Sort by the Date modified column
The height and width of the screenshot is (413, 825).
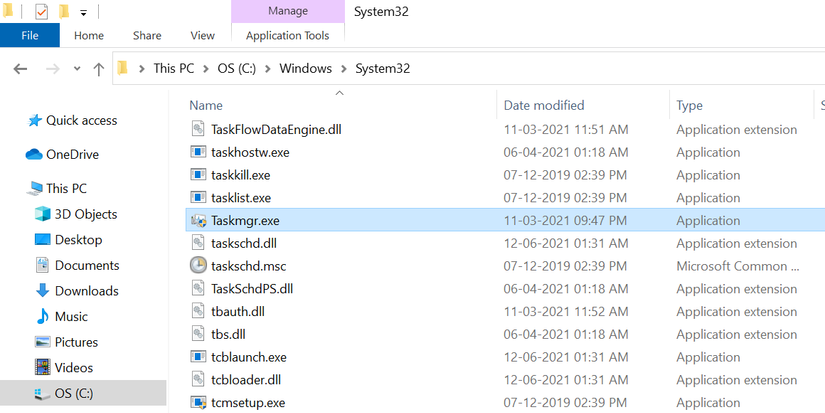coord(544,105)
